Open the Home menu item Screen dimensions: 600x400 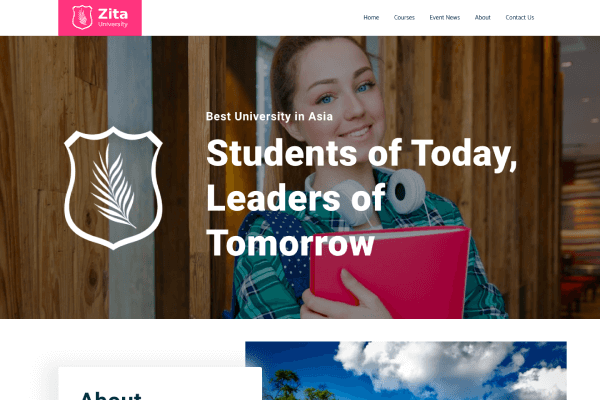tap(371, 18)
